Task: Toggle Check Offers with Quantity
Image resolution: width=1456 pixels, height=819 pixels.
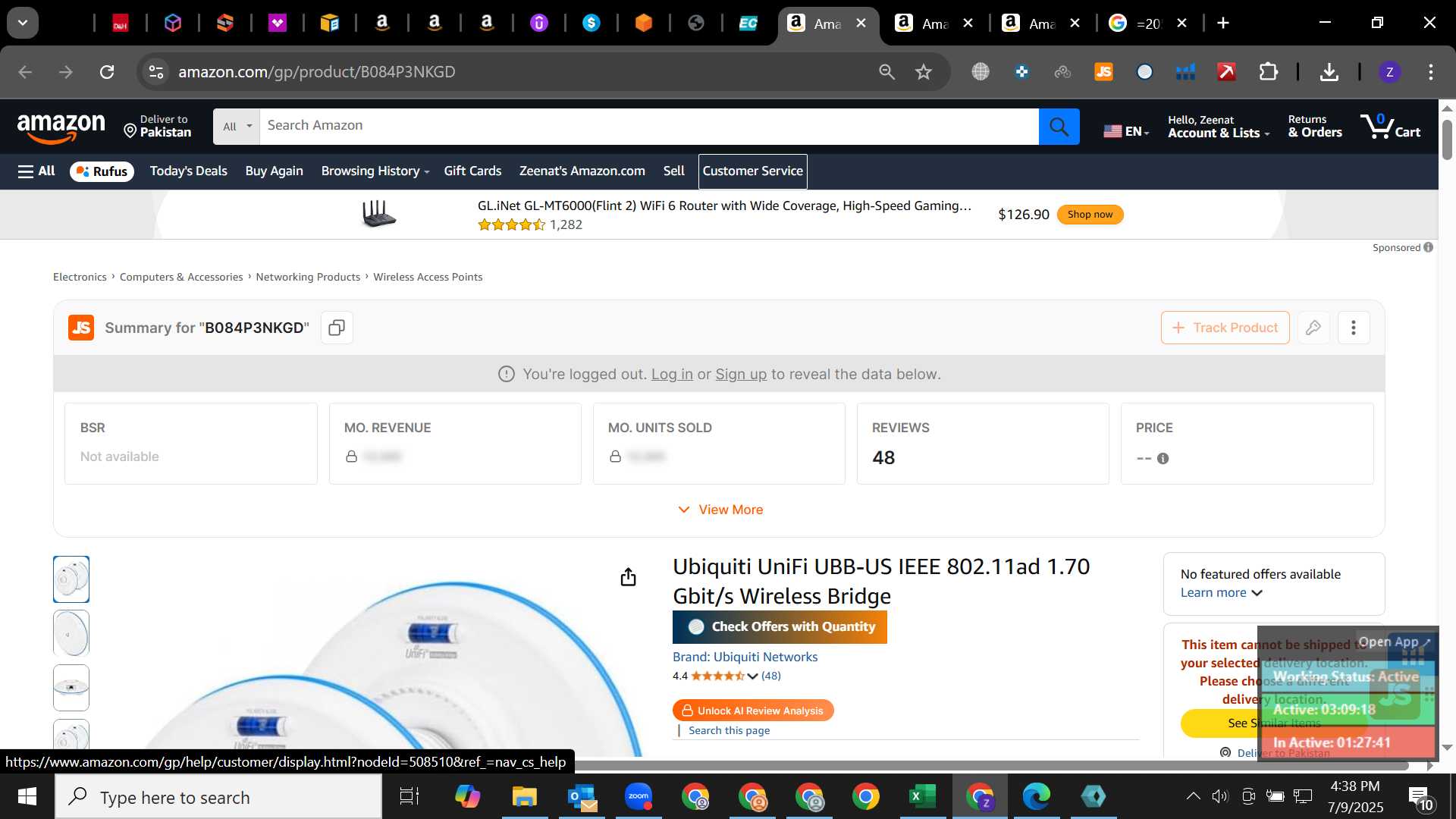Action: pos(780,627)
